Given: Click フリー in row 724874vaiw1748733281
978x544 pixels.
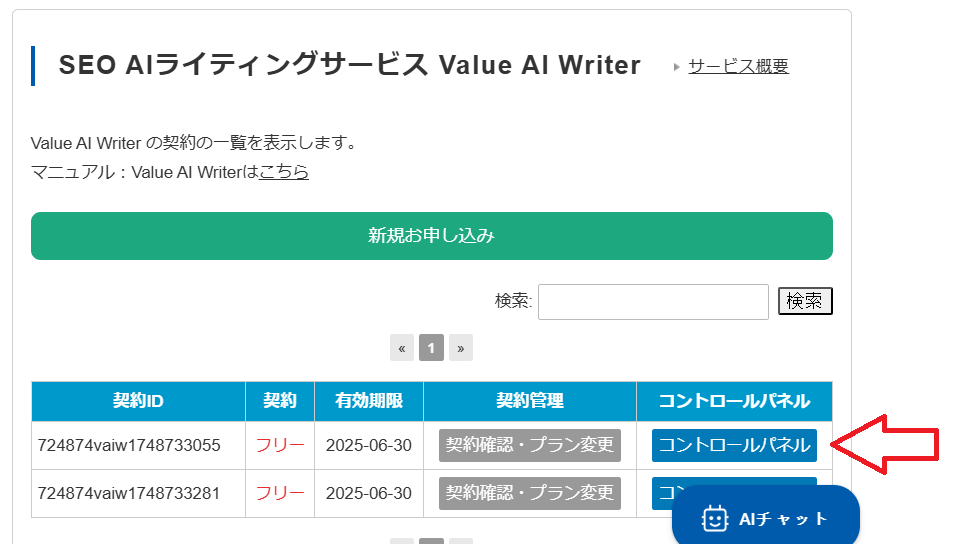Looking at the screenshot, I should coord(280,493).
